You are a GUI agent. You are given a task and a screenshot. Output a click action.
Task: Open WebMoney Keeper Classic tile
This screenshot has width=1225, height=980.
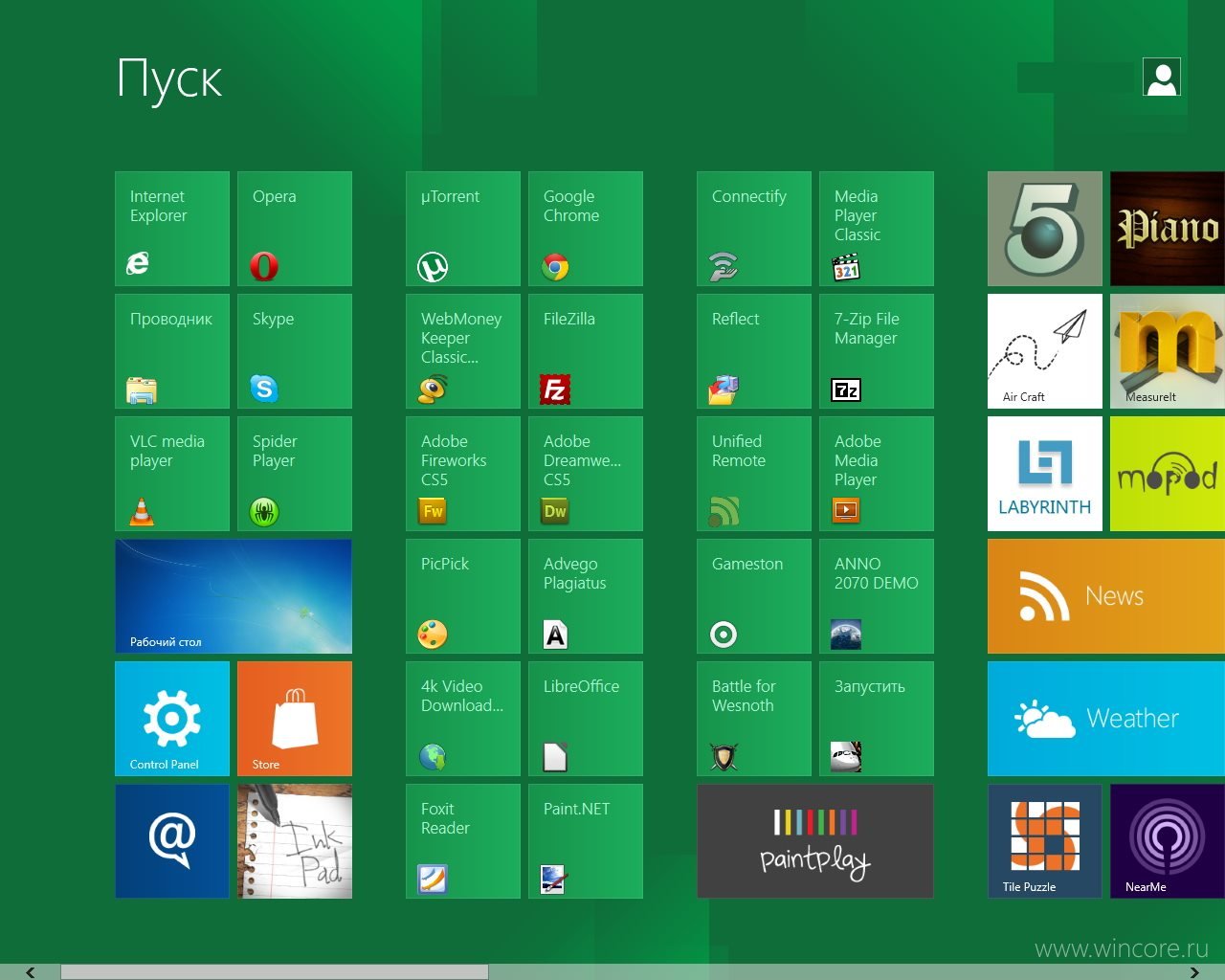[x=463, y=351]
